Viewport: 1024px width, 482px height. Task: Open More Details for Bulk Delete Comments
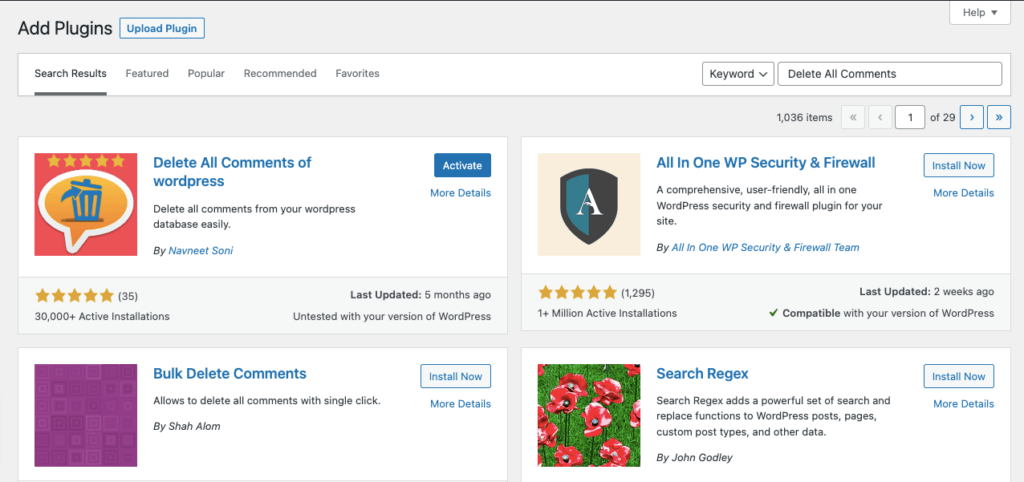(460, 404)
